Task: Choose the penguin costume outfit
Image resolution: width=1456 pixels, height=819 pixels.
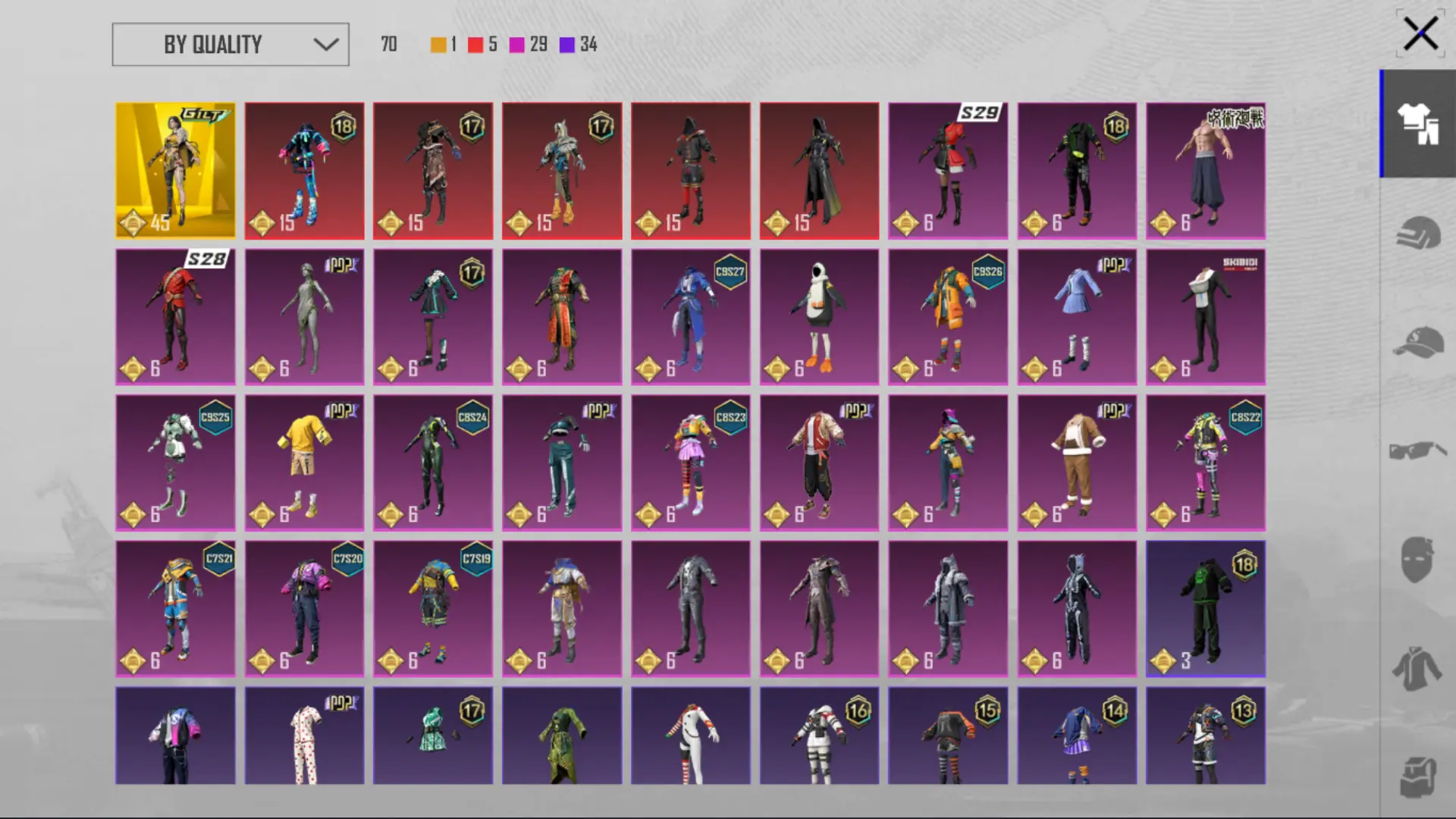Action: pyautogui.click(x=819, y=317)
